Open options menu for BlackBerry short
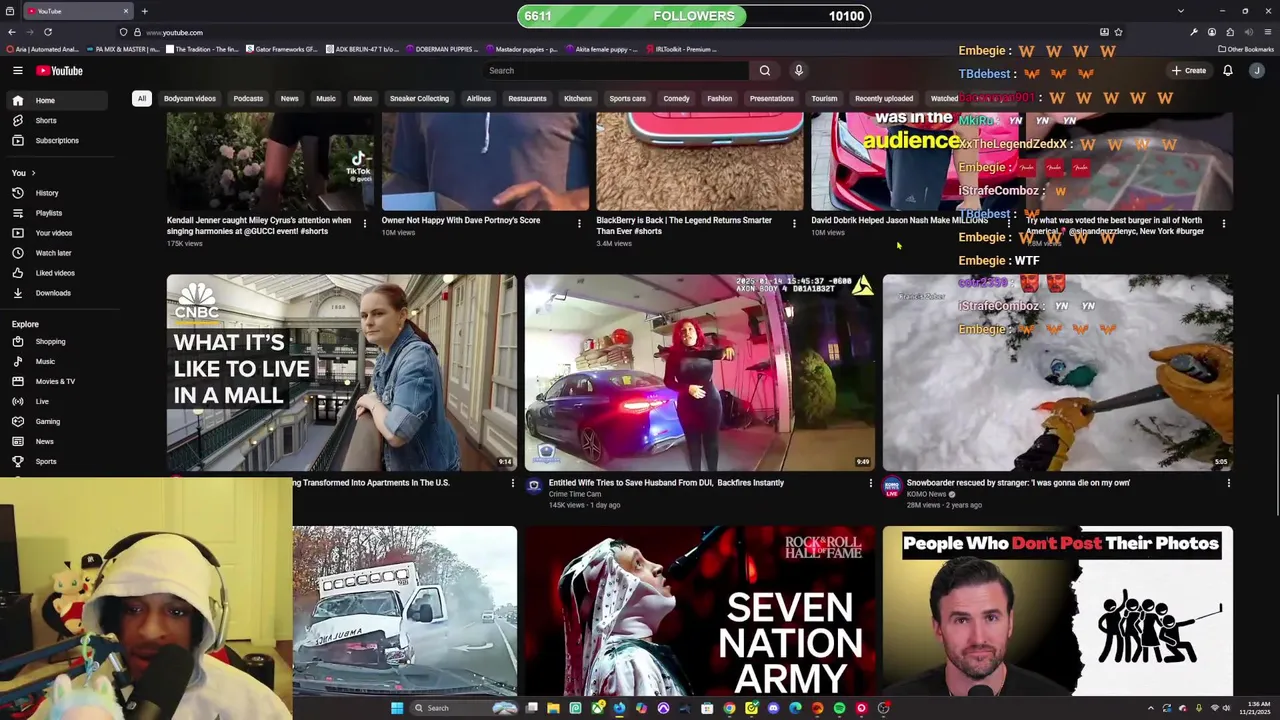 [x=794, y=223]
